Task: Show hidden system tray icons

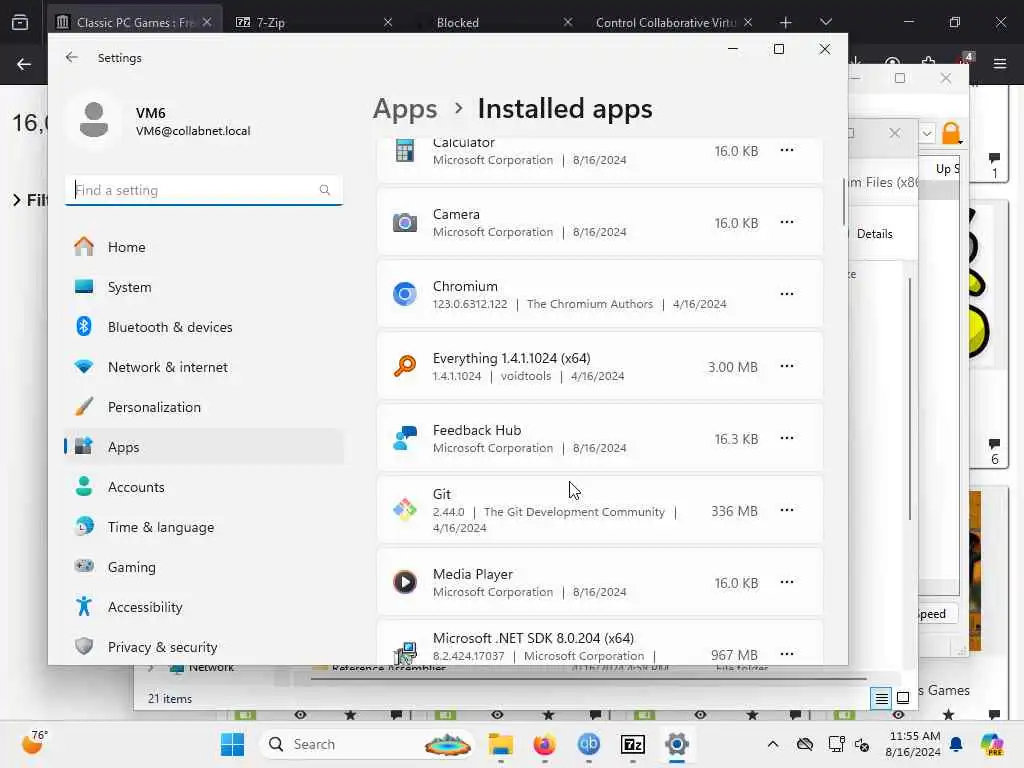Action: tap(773, 744)
